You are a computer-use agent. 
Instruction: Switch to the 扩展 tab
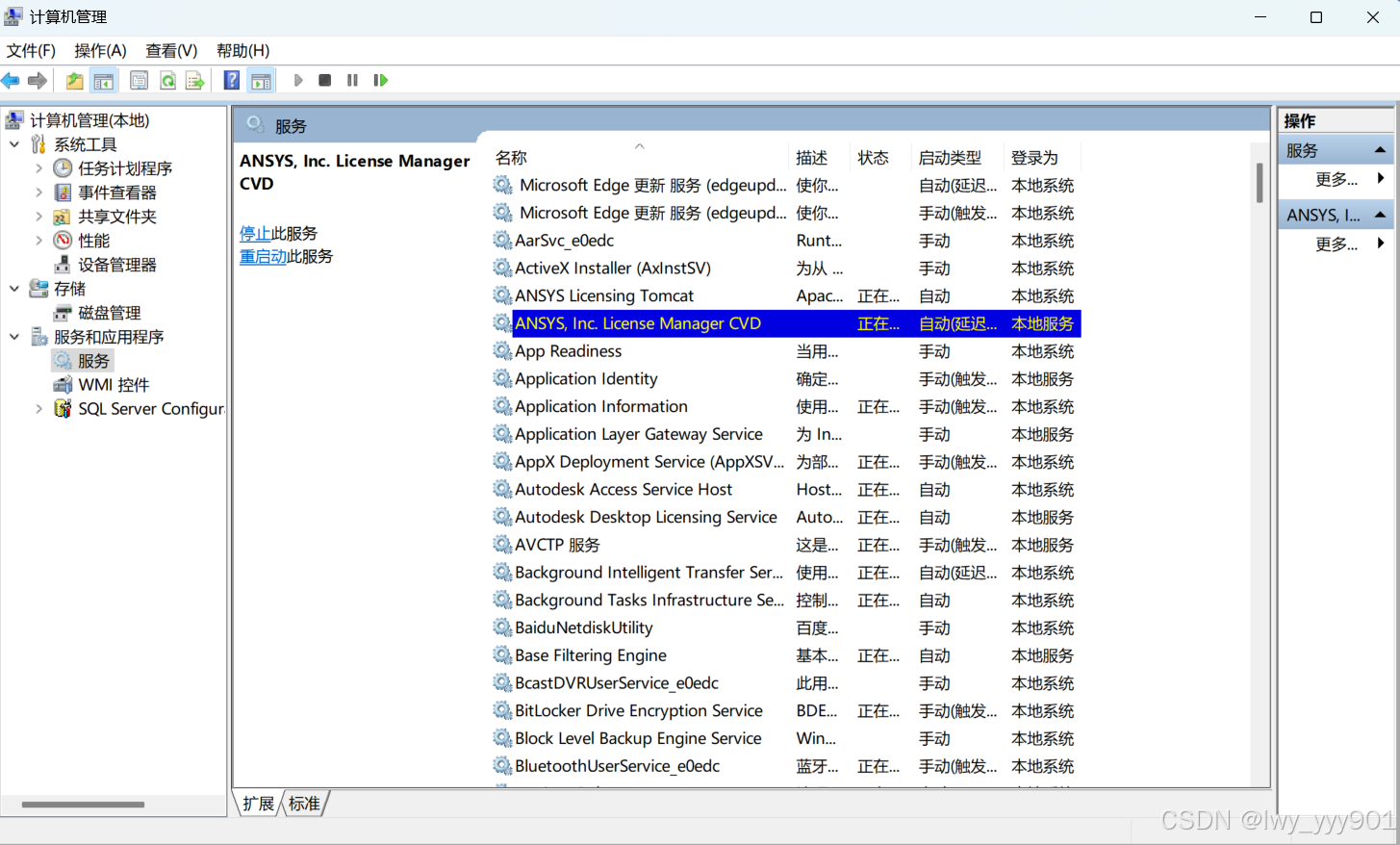(258, 804)
